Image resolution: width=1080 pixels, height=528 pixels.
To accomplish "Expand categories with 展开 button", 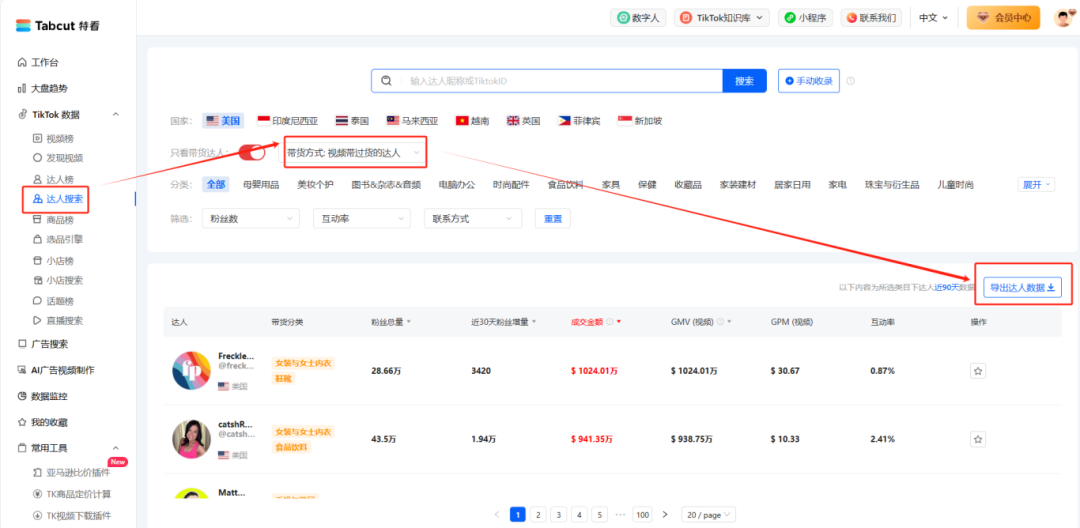I will point(1036,184).
